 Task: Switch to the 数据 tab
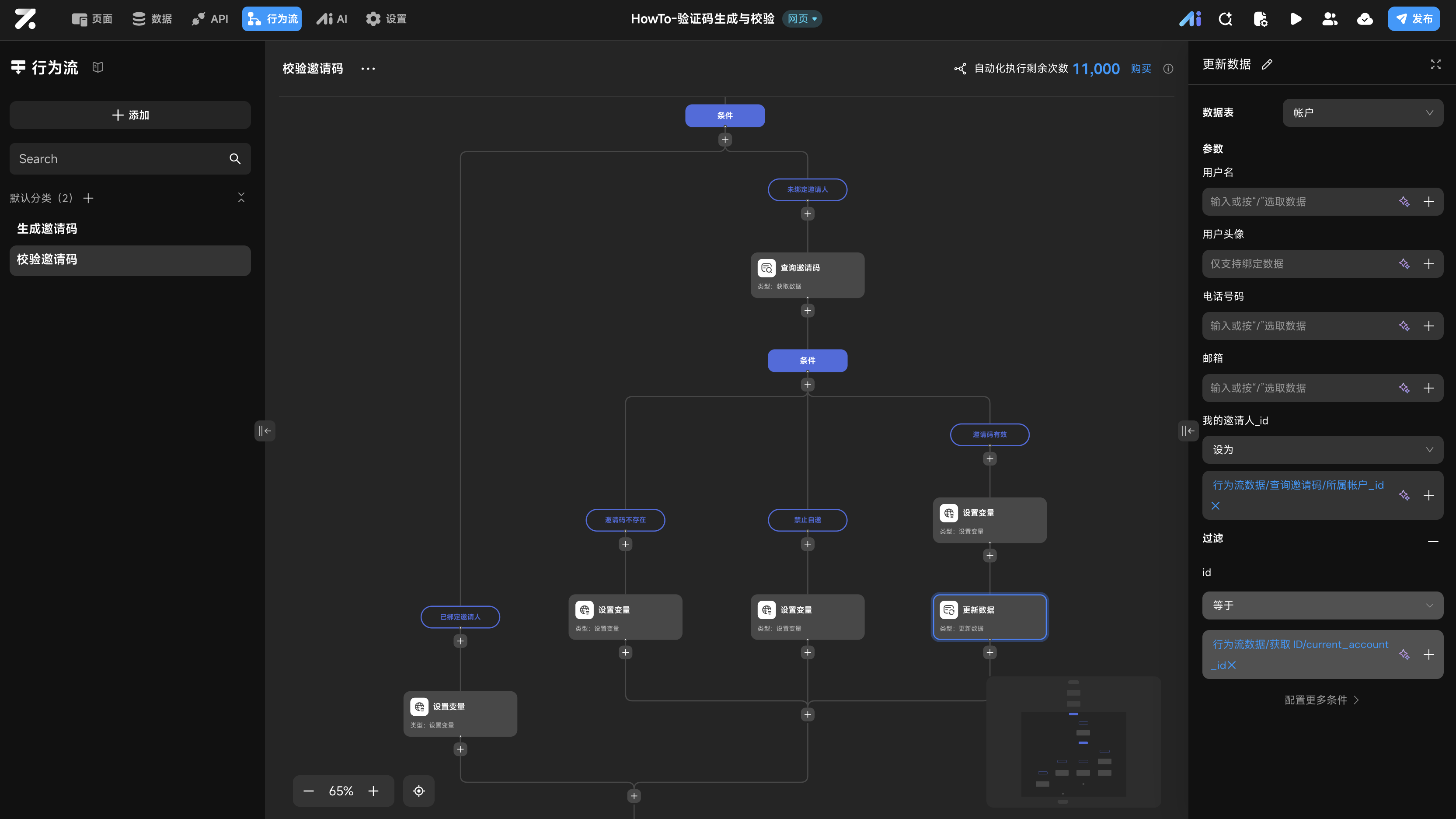pyautogui.click(x=152, y=19)
